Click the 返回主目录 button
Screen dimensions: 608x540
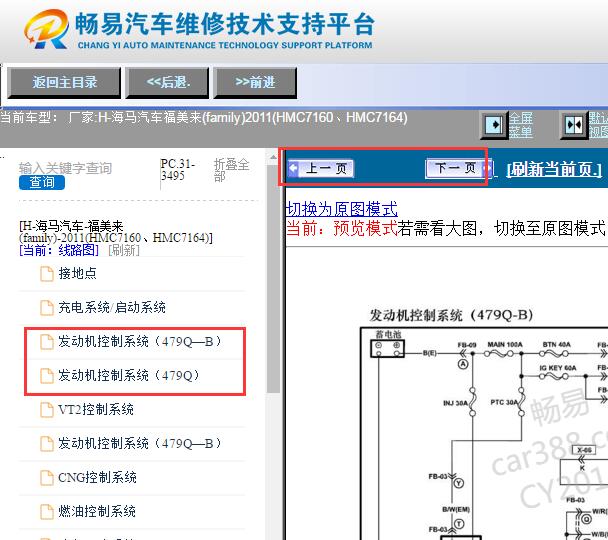pos(64,83)
